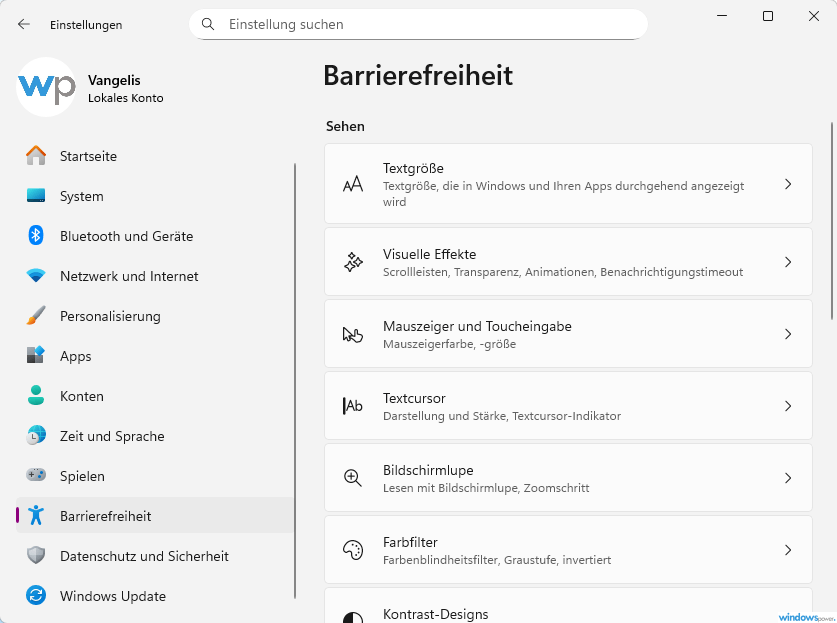The height and width of the screenshot is (623, 837).
Task: Click the Spielen gamepad icon
Action: click(36, 476)
